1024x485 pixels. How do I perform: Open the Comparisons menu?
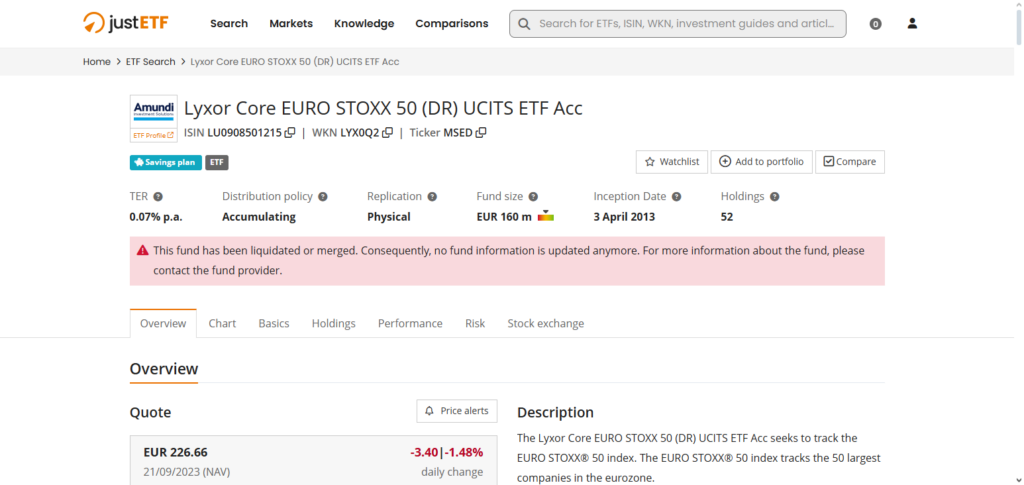452,23
